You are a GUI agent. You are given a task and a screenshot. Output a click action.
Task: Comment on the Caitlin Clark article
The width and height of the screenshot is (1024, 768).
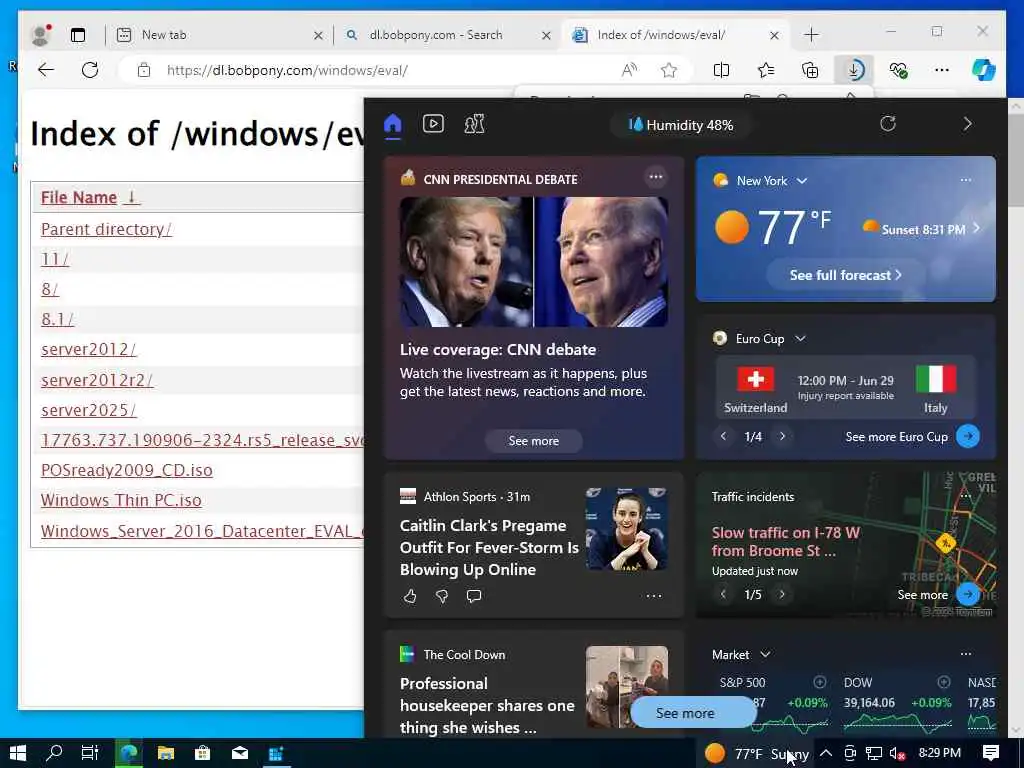point(474,596)
